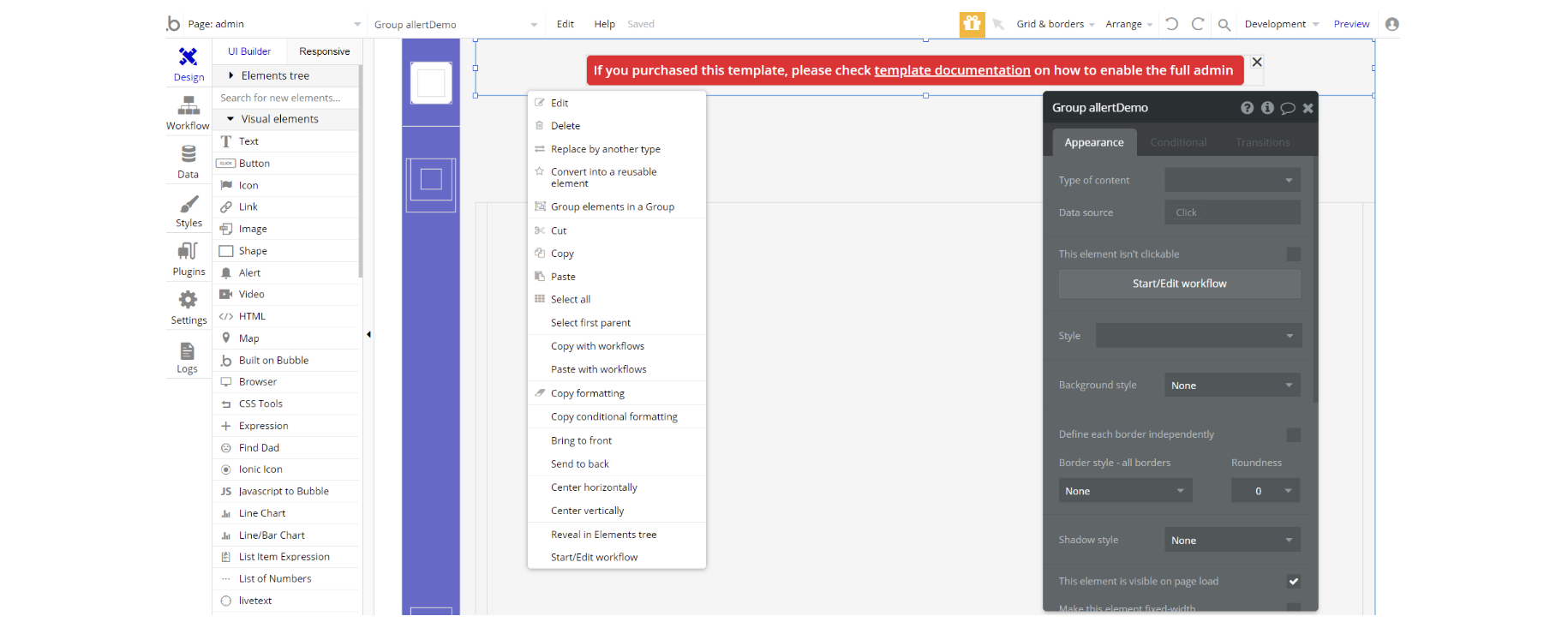Click the undo arrow icon
This screenshot has width=1568, height=622.
[x=1172, y=24]
